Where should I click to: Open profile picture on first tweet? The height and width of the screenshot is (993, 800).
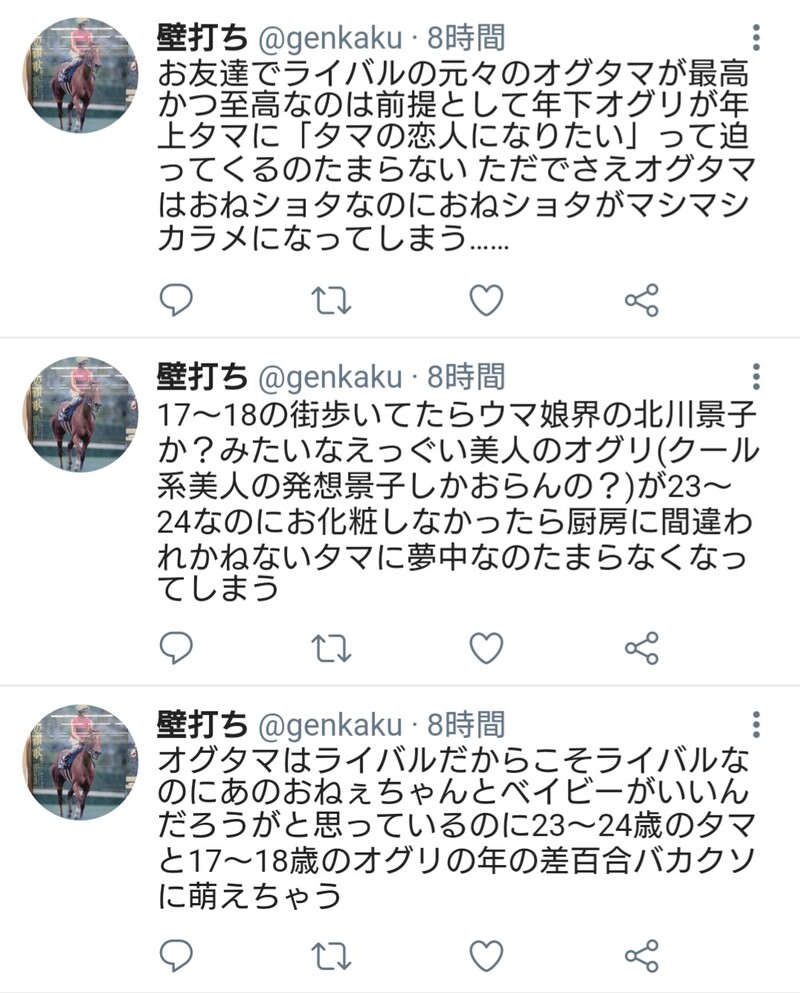(x=80, y=75)
